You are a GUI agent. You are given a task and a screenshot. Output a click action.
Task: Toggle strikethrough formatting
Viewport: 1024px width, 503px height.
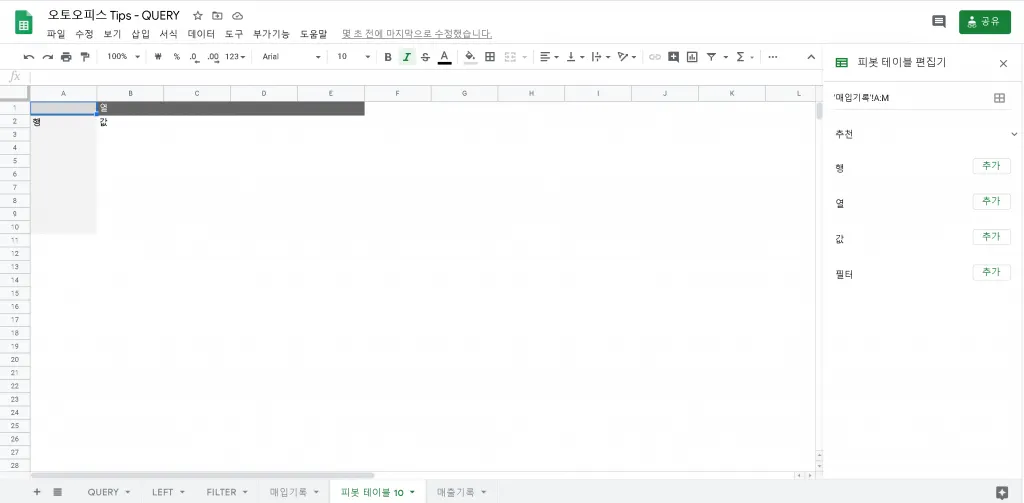pos(425,57)
